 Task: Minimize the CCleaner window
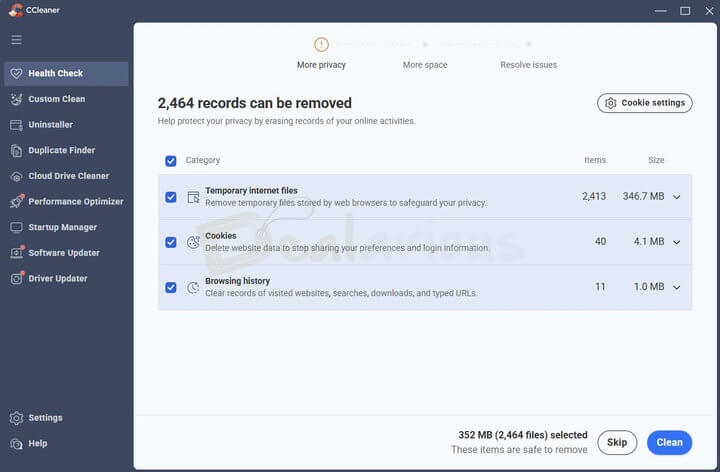coord(661,11)
